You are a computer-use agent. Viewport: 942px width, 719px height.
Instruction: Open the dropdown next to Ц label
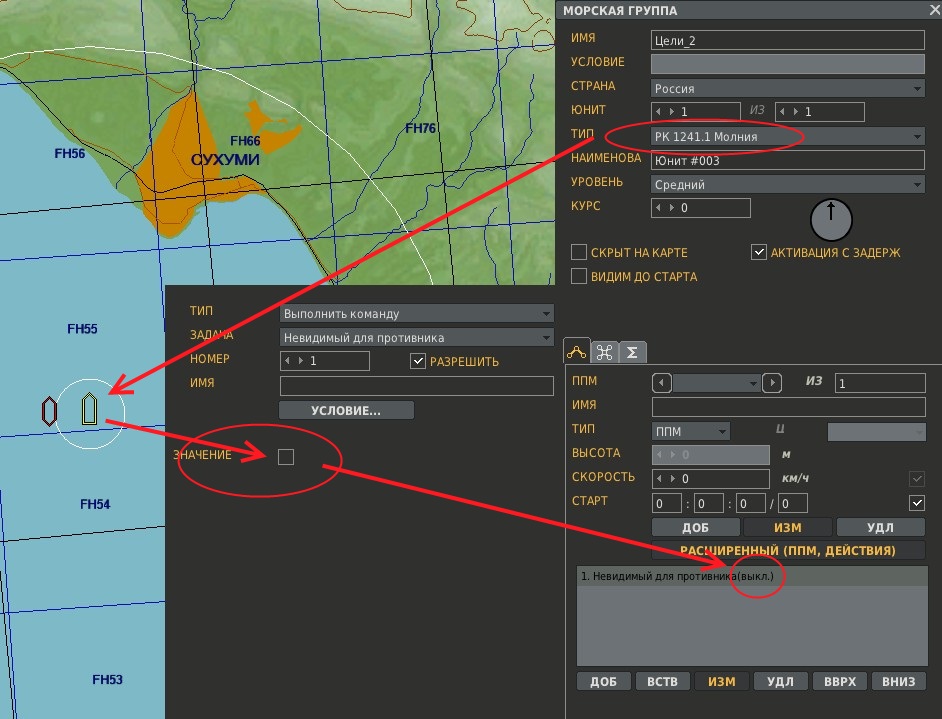click(877, 431)
